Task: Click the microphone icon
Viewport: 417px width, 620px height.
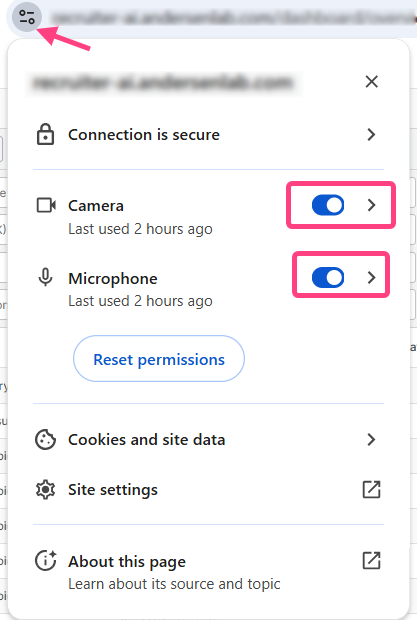Action: pyautogui.click(x=45, y=277)
